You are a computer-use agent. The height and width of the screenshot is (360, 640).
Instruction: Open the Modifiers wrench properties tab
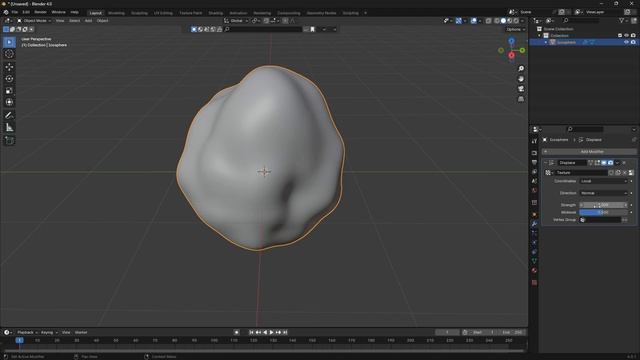point(534,224)
